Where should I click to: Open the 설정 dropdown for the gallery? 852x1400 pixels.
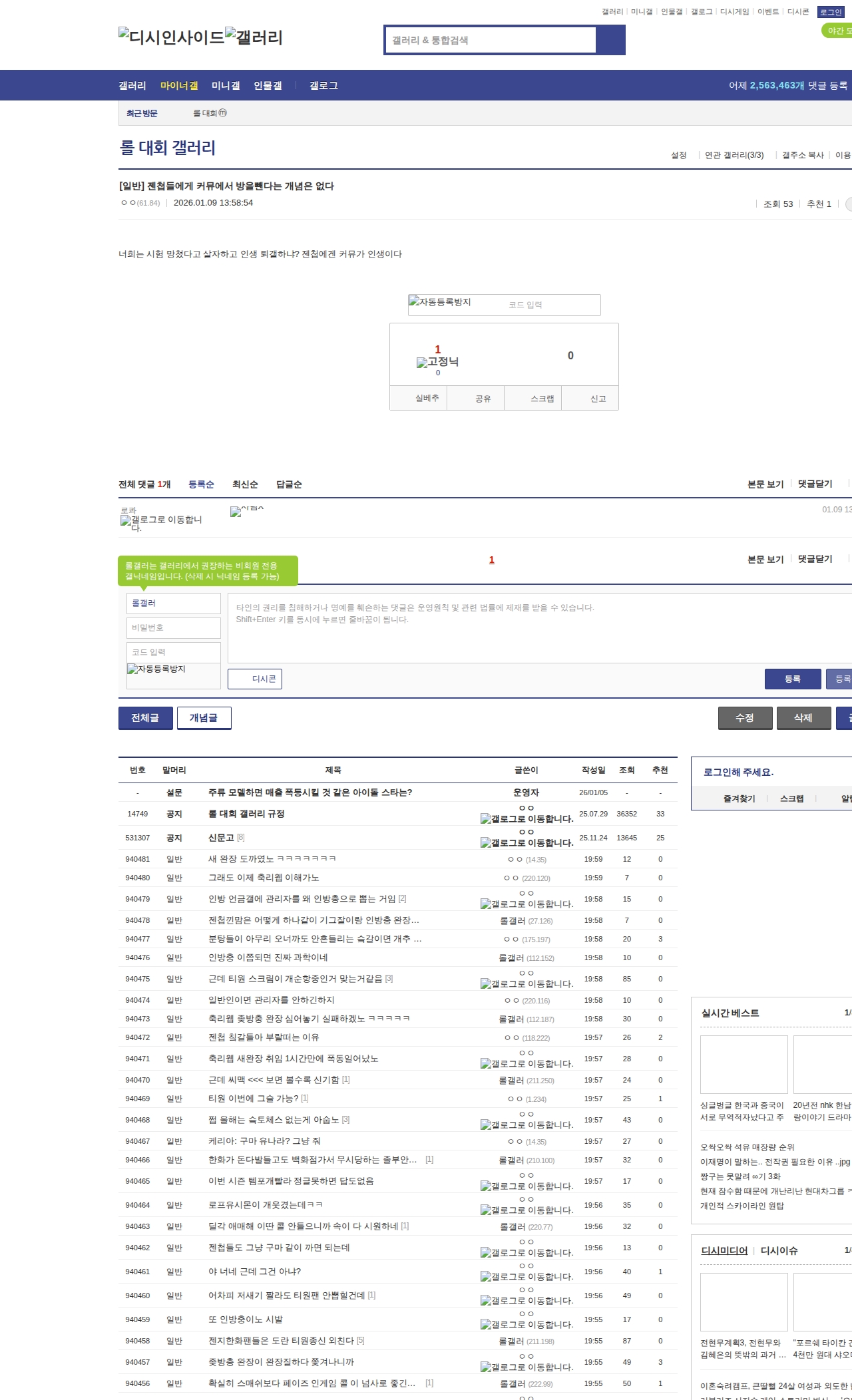point(678,155)
